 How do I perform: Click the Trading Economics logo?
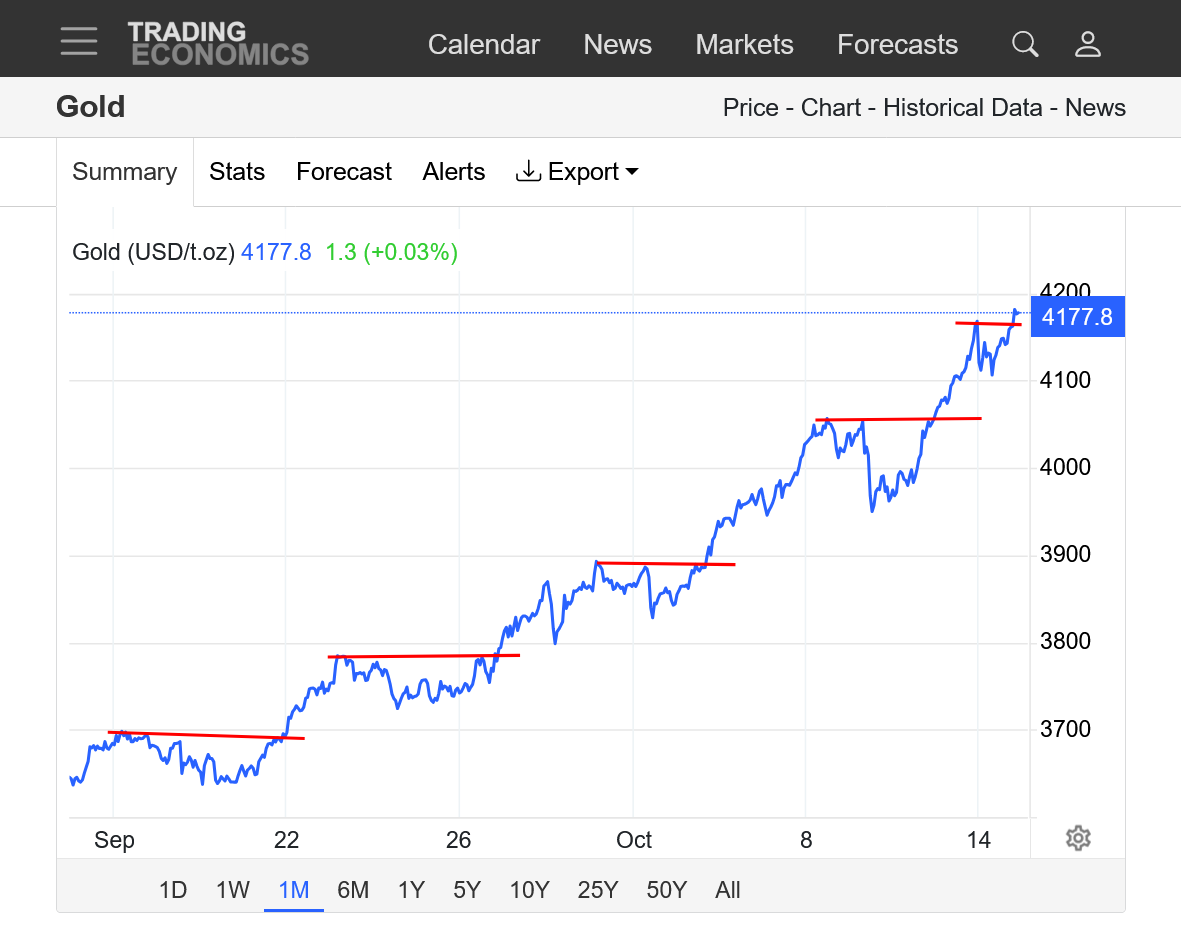218,43
